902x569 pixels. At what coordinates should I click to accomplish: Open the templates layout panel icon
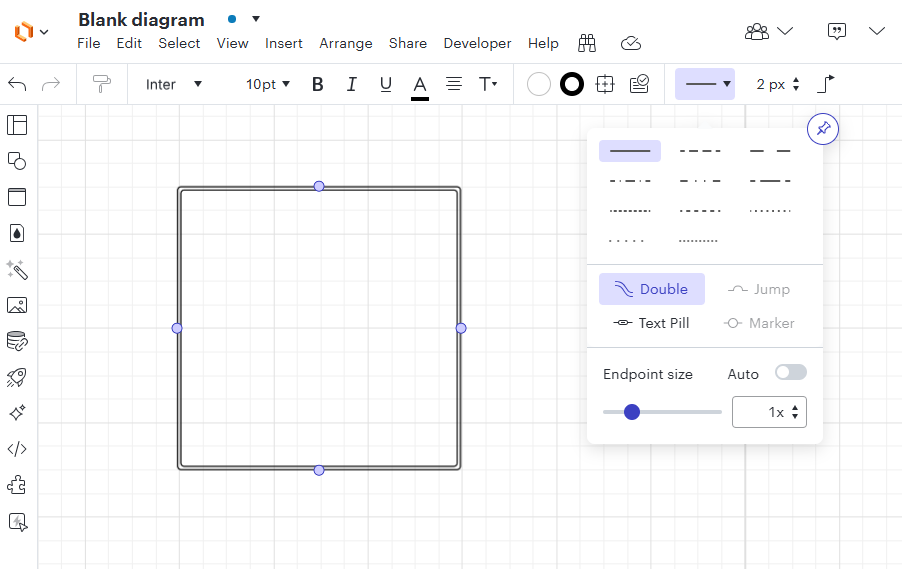[x=17, y=125]
